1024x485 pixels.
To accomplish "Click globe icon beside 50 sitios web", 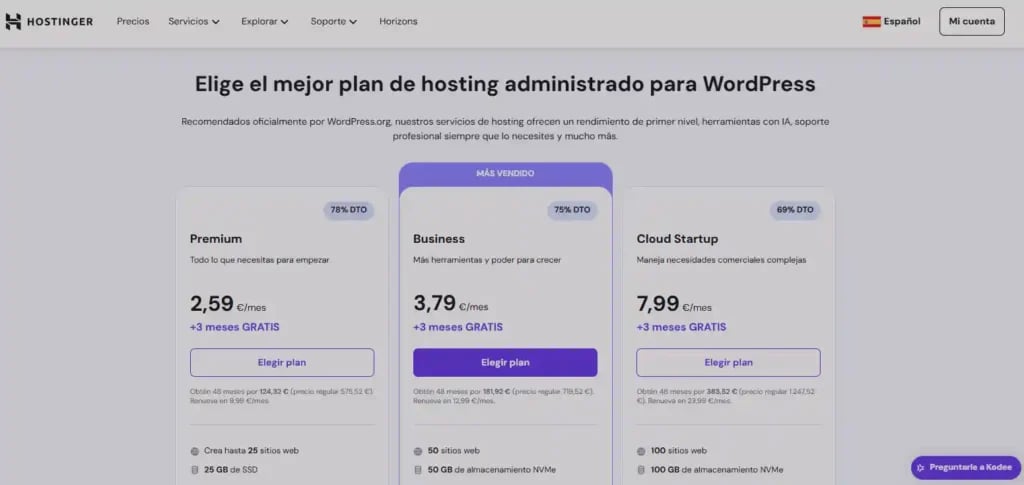I will coord(418,451).
